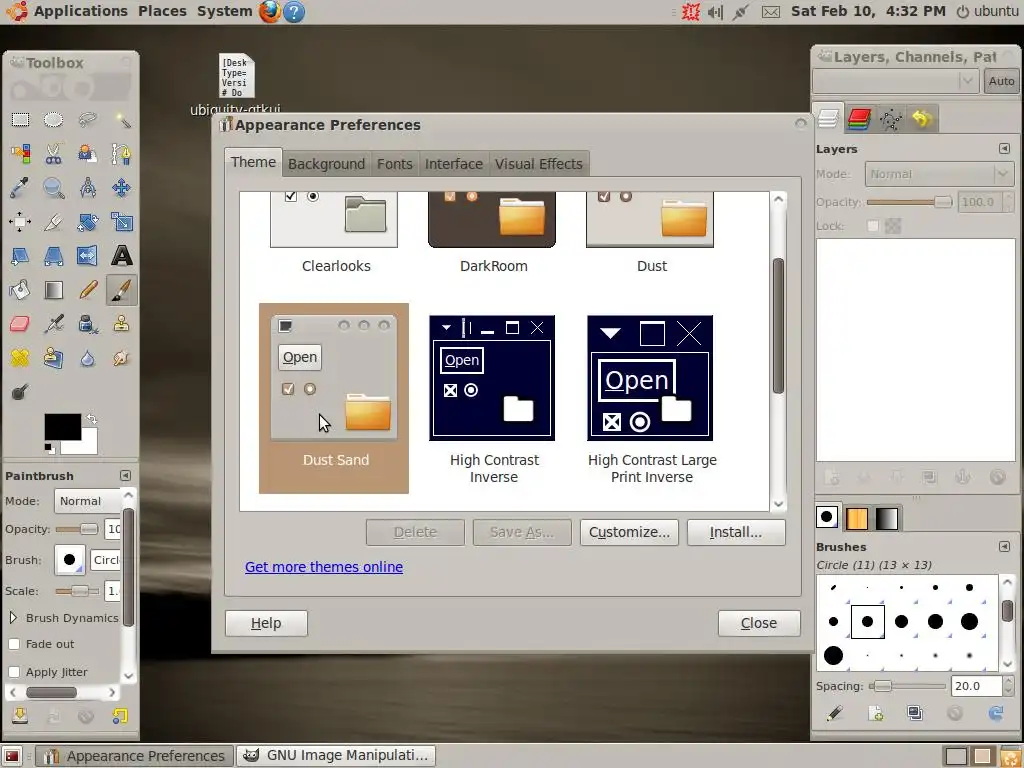1024x768 pixels.
Task: Click the Help button in Appearance Preferences
Action: pos(266,623)
